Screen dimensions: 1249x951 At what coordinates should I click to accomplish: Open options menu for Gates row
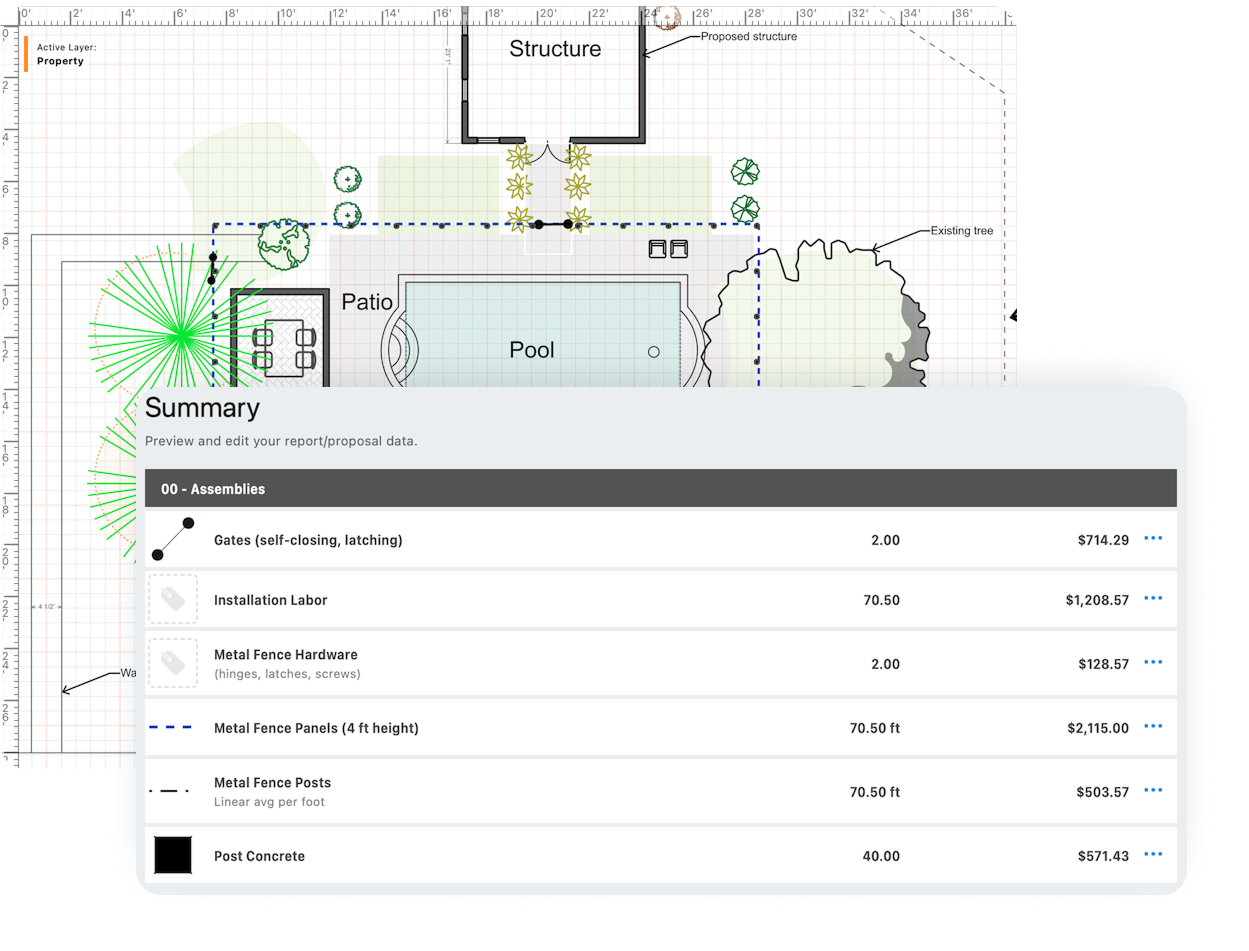(1153, 539)
